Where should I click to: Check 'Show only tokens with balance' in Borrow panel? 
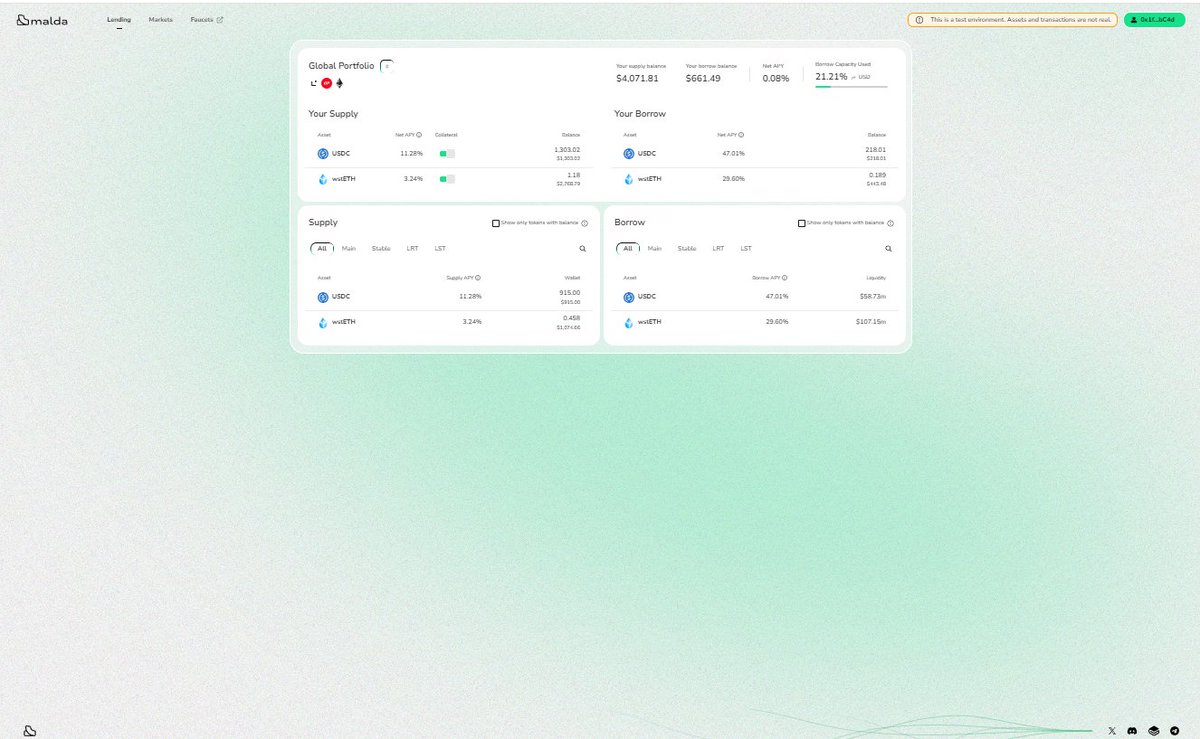(801, 223)
